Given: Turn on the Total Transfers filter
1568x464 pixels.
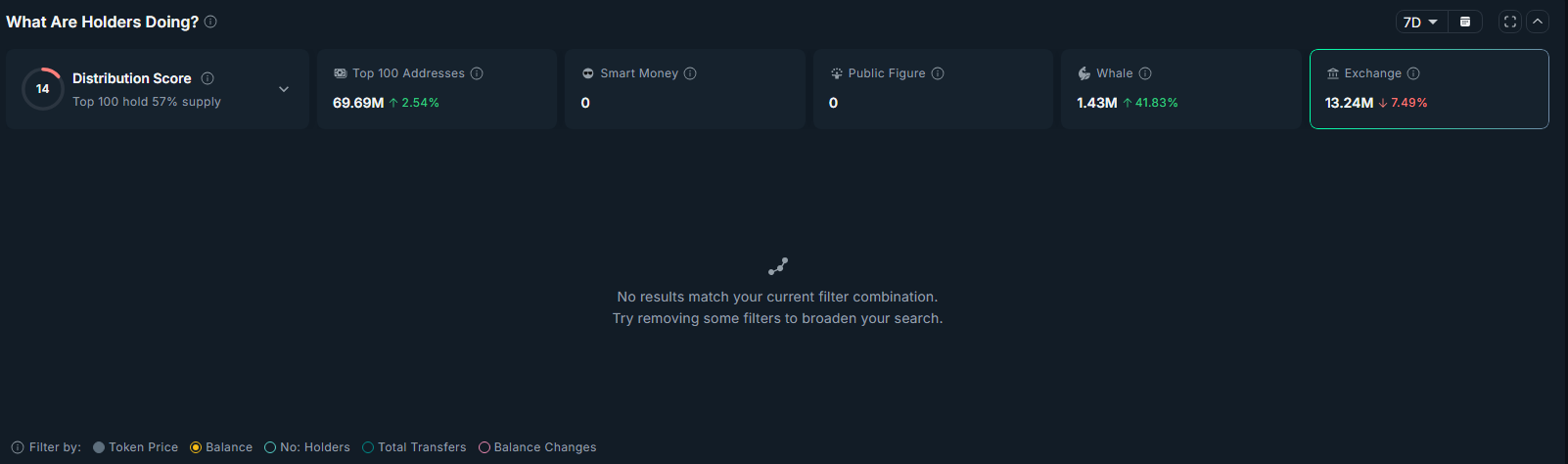Looking at the screenshot, I should coord(368,447).
